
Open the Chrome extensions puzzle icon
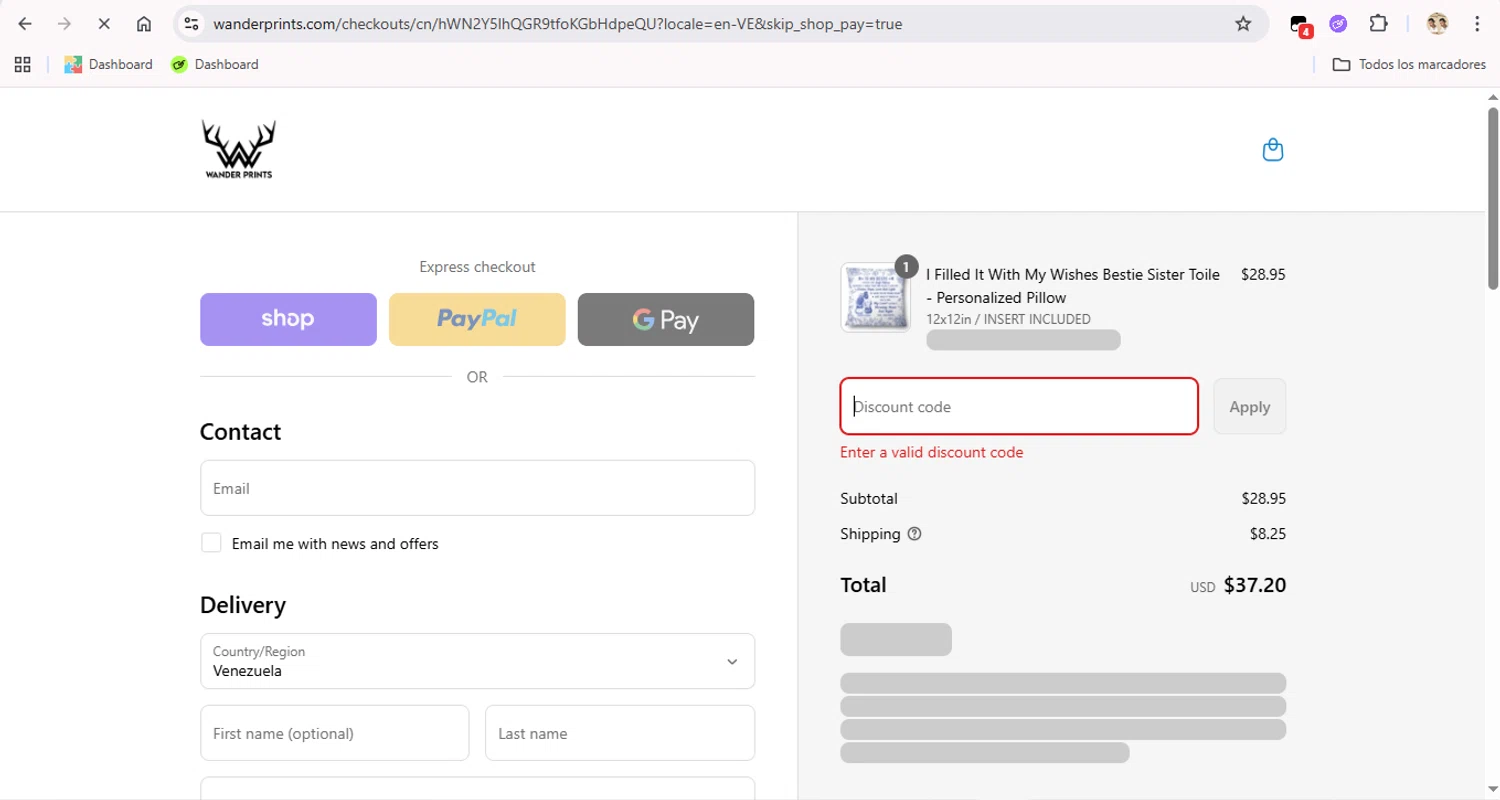pos(1378,24)
